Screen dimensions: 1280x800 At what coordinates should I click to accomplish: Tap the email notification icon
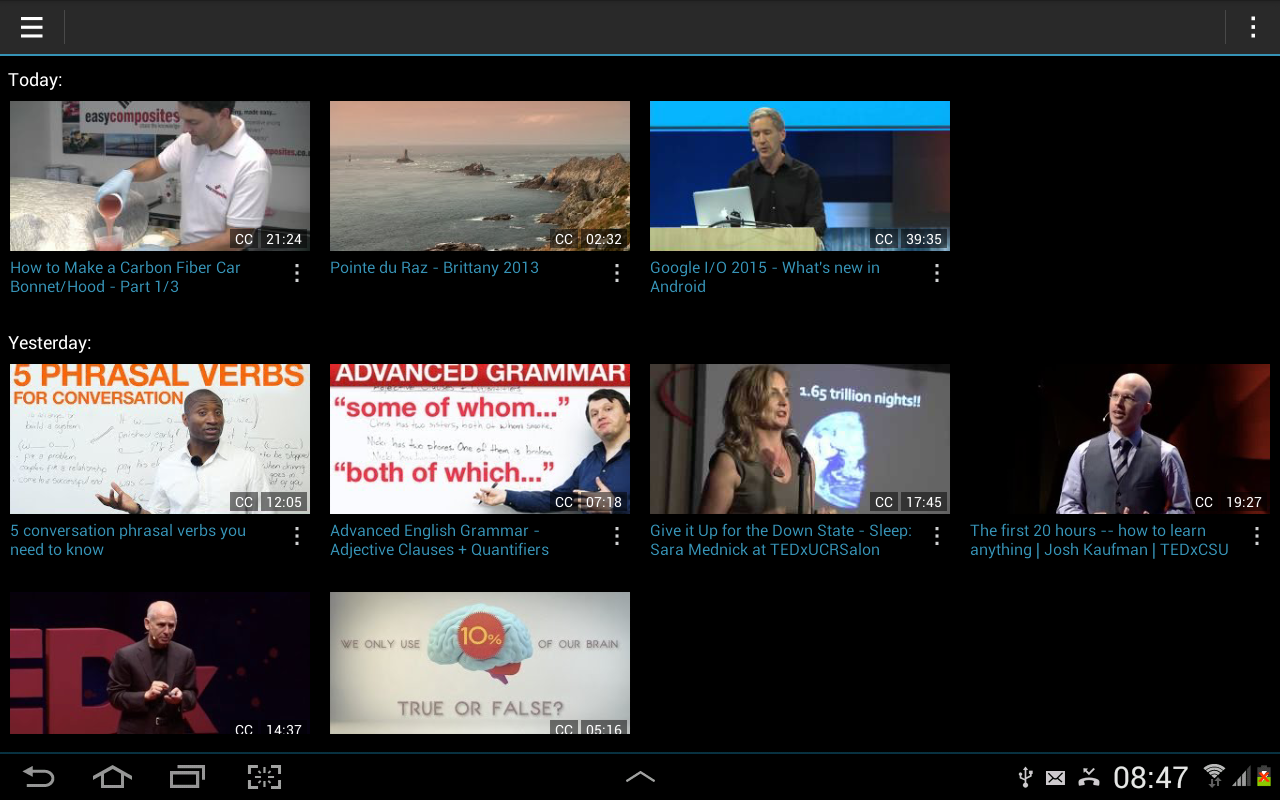[1056, 778]
